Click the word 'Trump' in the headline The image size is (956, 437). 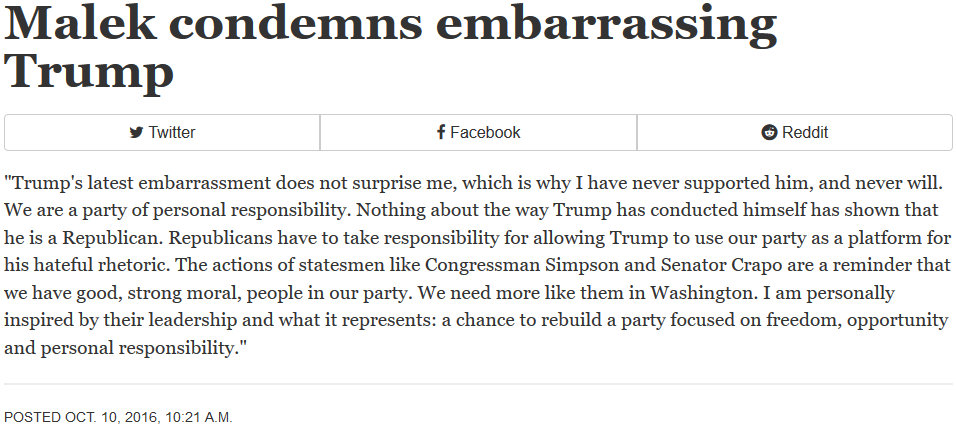tap(89, 74)
